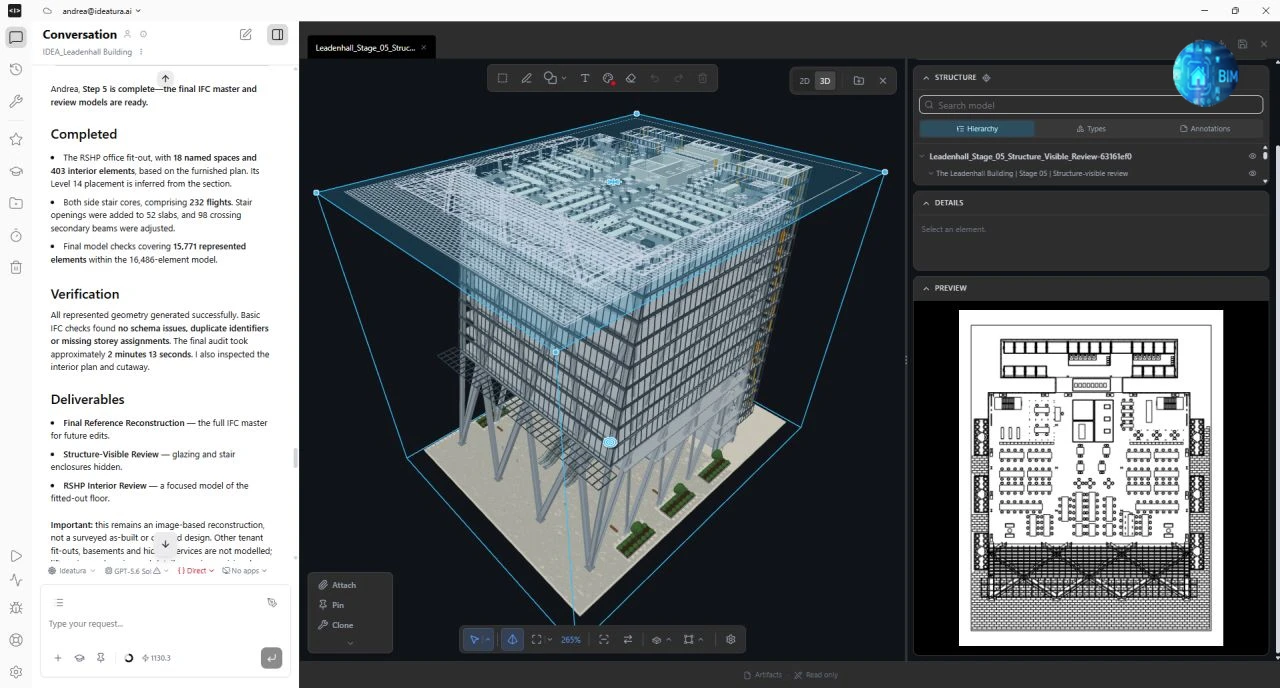Open history in the left sidebar
The image size is (1280, 688).
(16, 69)
